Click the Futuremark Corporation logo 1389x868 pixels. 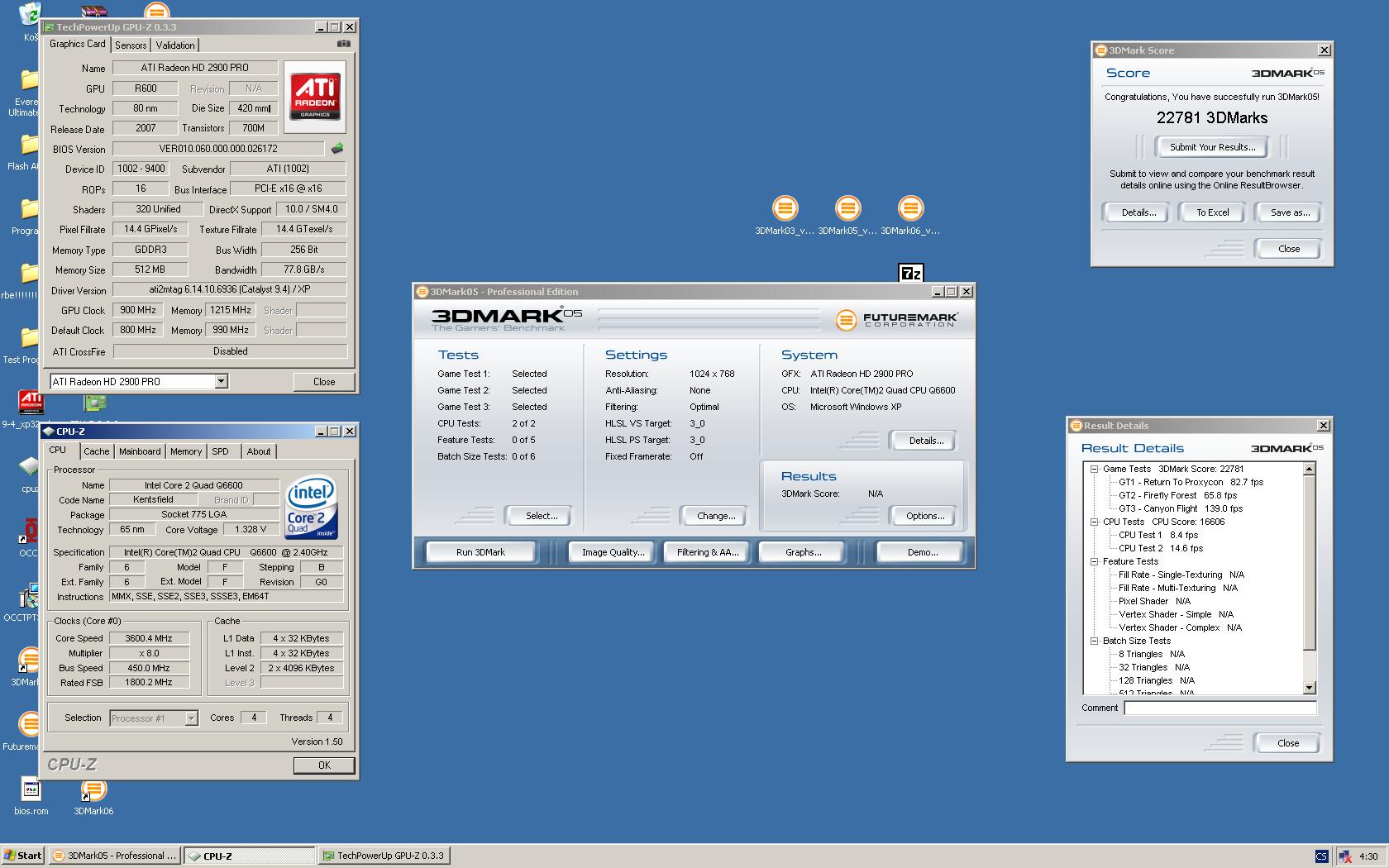[895, 319]
